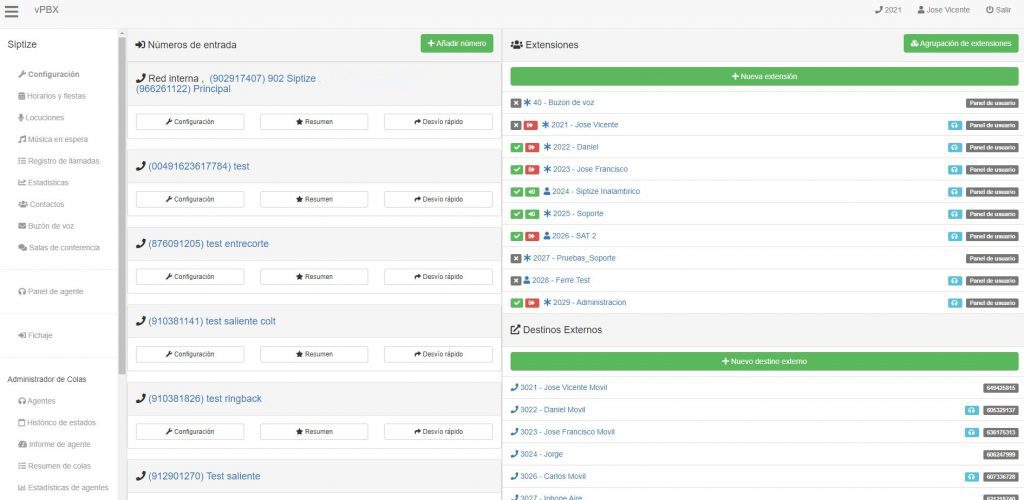
Task: Click the green speaker icon for 2025 Soporte
Action: point(532,214)
